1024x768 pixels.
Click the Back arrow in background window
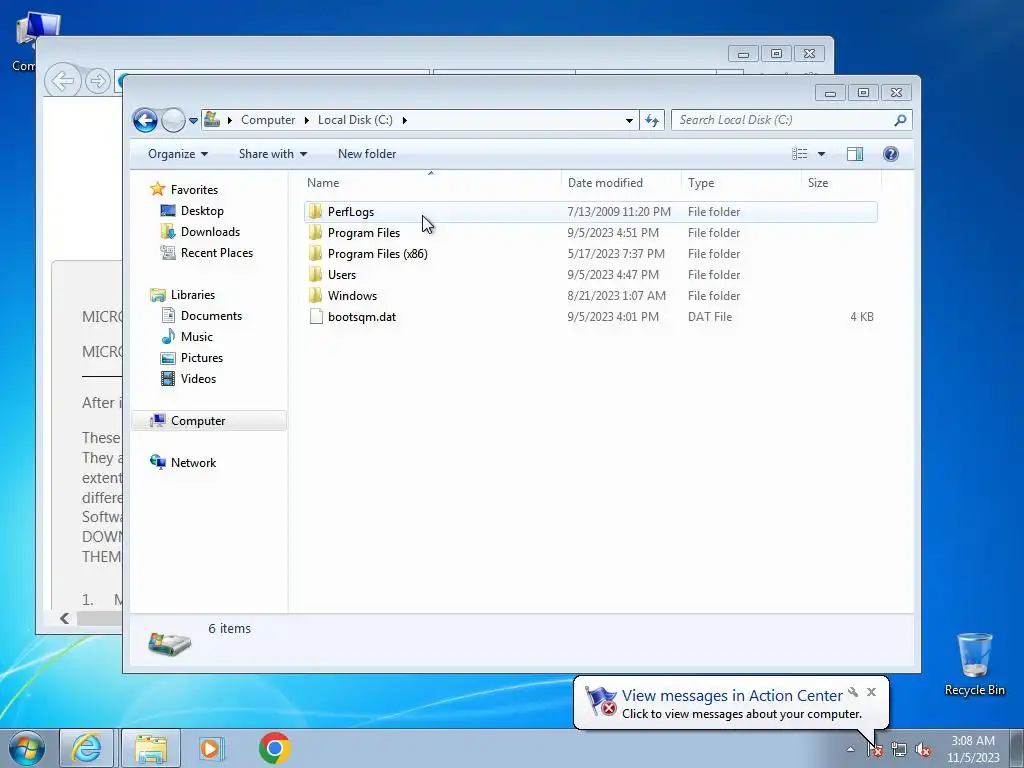pos(63,81)
